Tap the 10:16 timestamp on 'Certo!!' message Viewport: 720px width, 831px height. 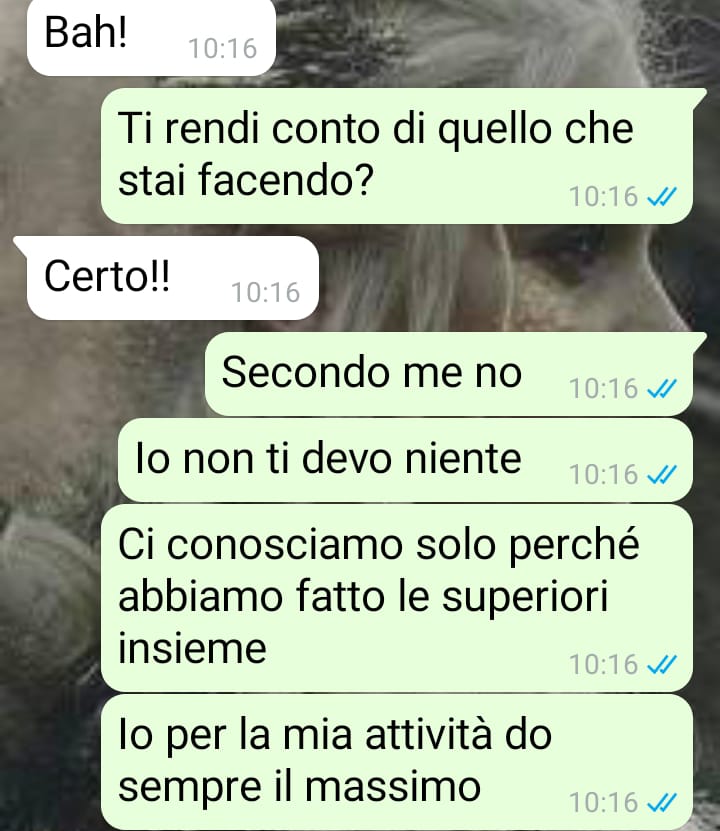point(265,293)
